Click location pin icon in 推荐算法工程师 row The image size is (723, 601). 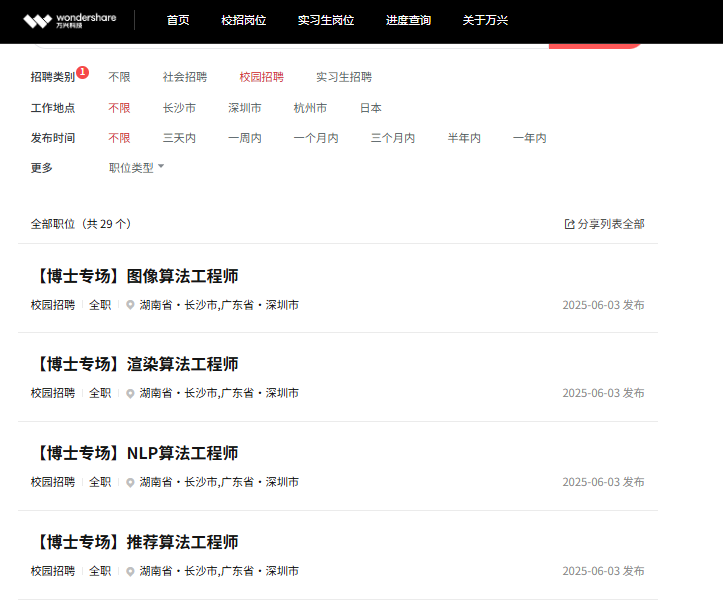pyautogui.click(x=130, y=571)
